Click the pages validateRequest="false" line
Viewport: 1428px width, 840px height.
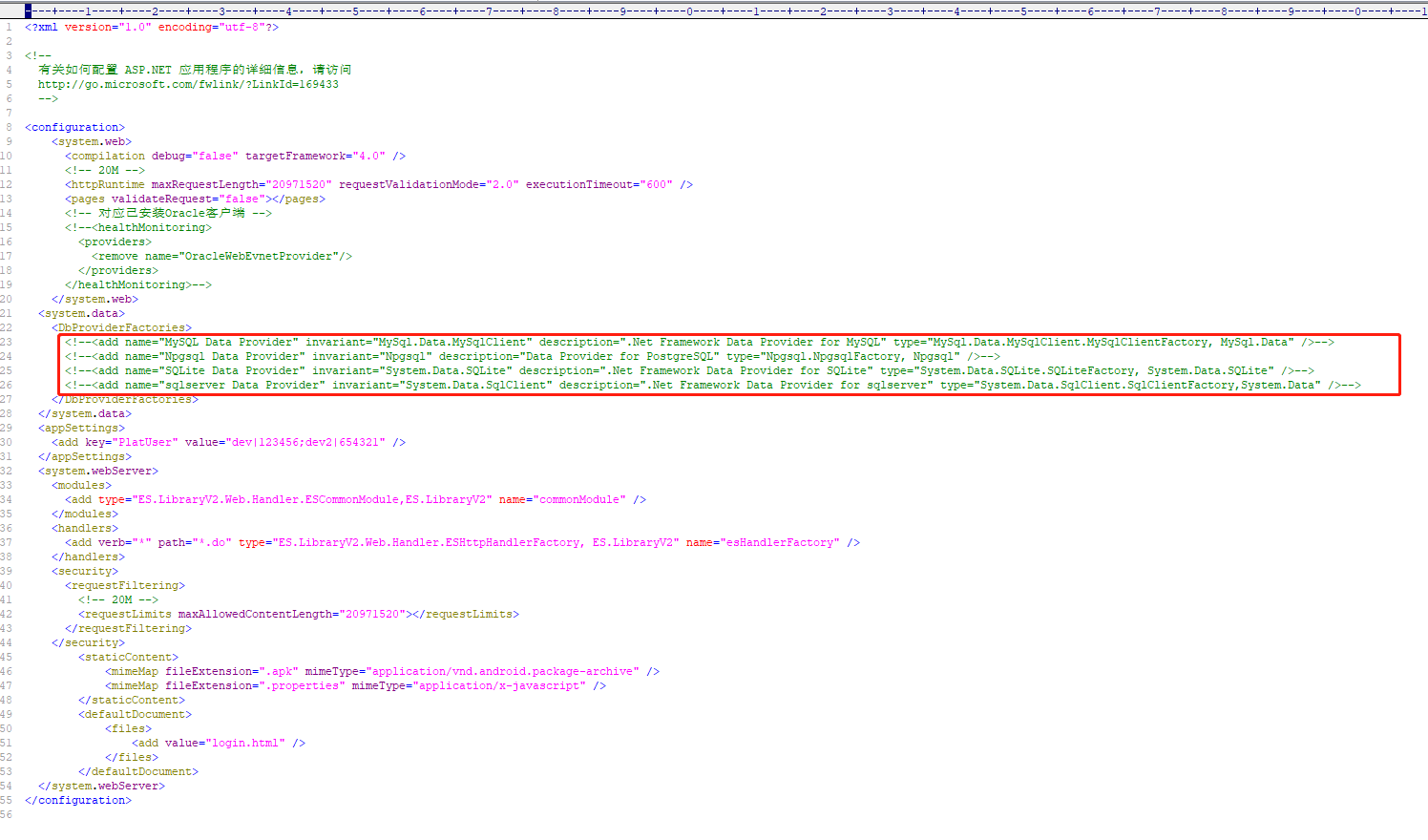click(x=195, y=199)
